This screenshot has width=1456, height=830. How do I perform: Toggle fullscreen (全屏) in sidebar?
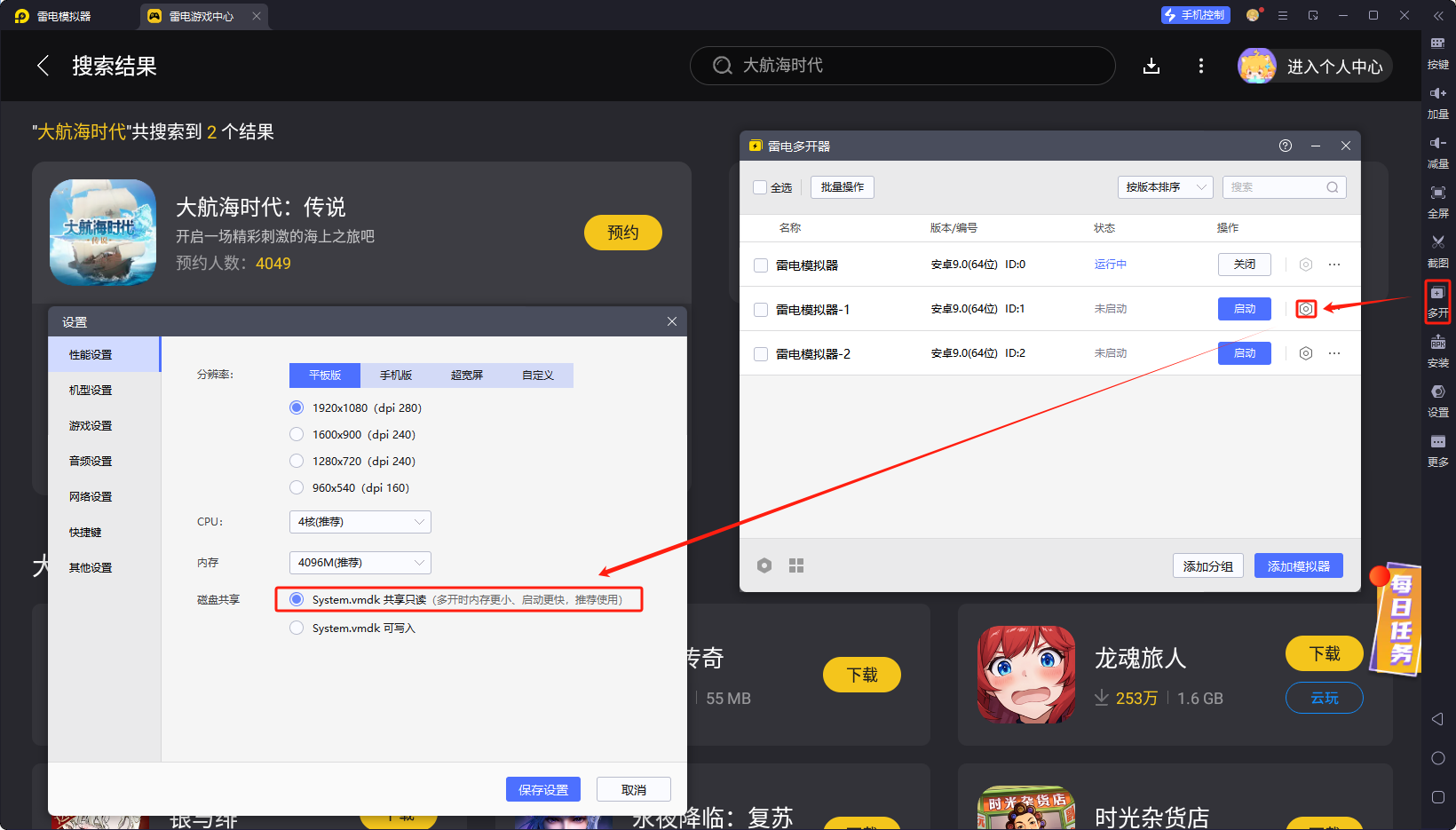[x=1437, y=202]
